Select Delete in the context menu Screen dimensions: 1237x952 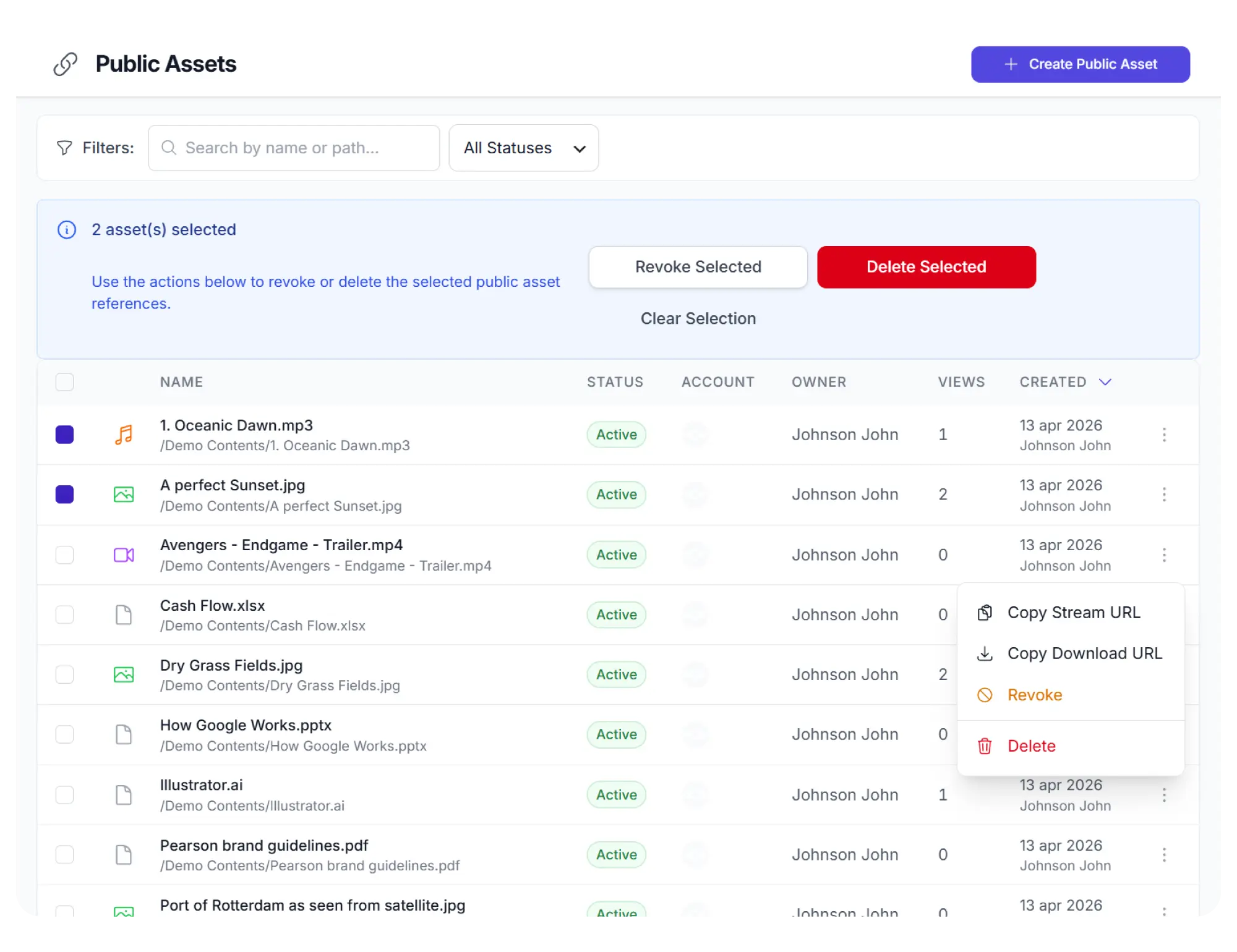(x=1071, y=746)
